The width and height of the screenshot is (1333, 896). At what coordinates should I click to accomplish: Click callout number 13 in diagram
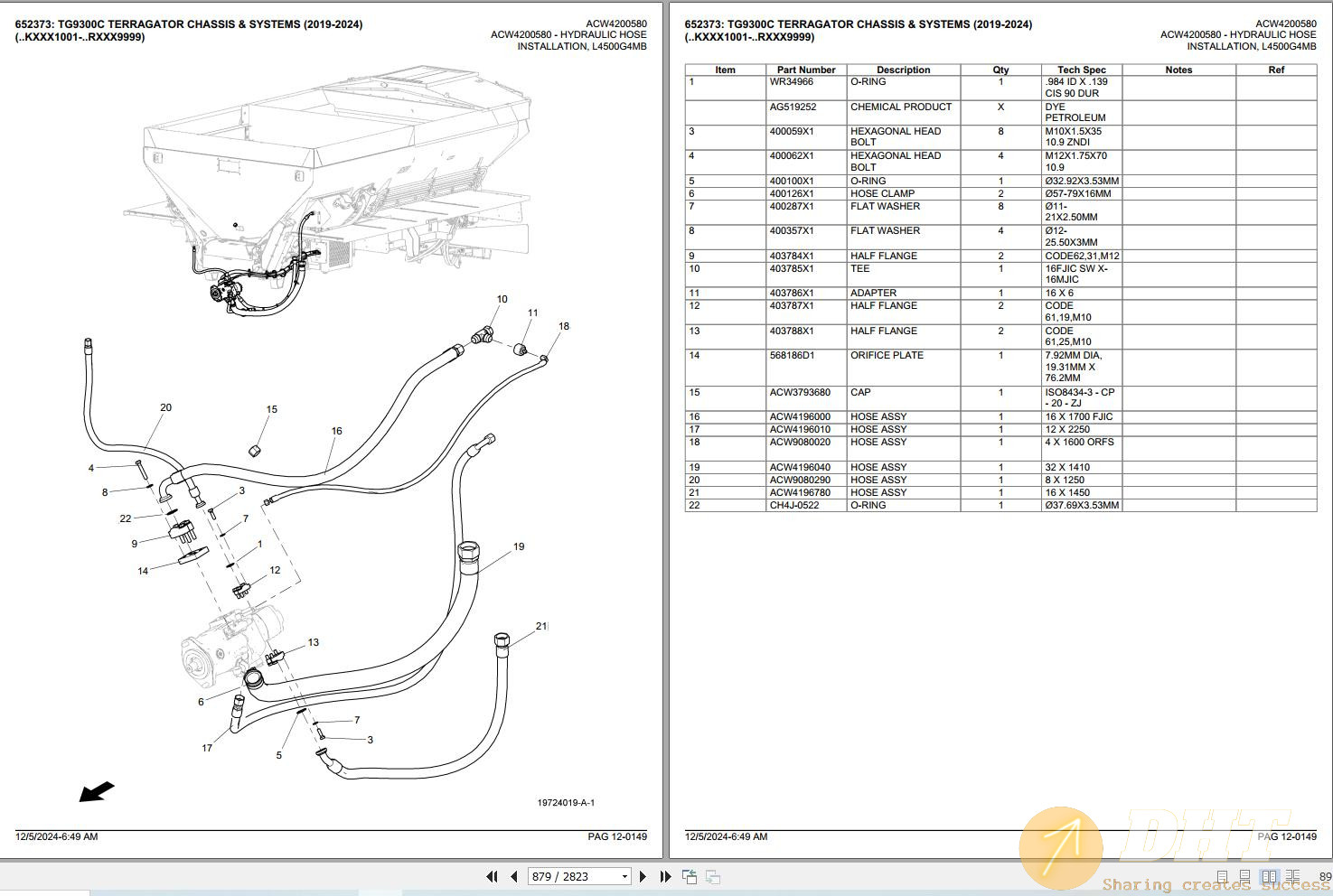(x=313, y=642)
